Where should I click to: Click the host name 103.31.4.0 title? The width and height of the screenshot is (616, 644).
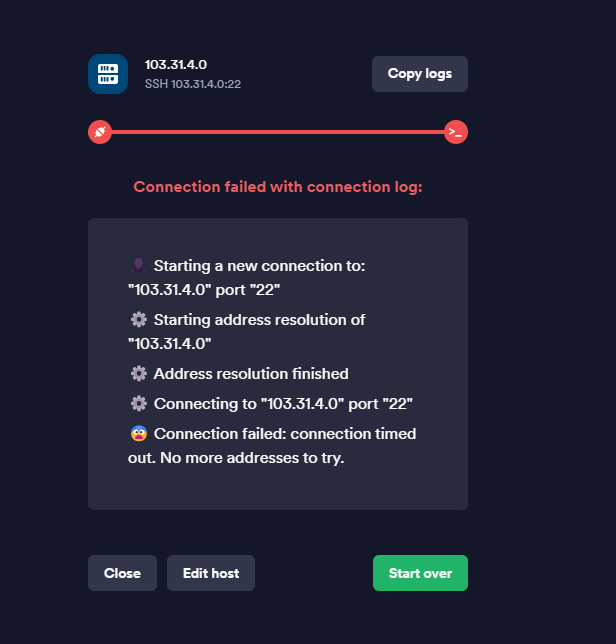(176, 65)
